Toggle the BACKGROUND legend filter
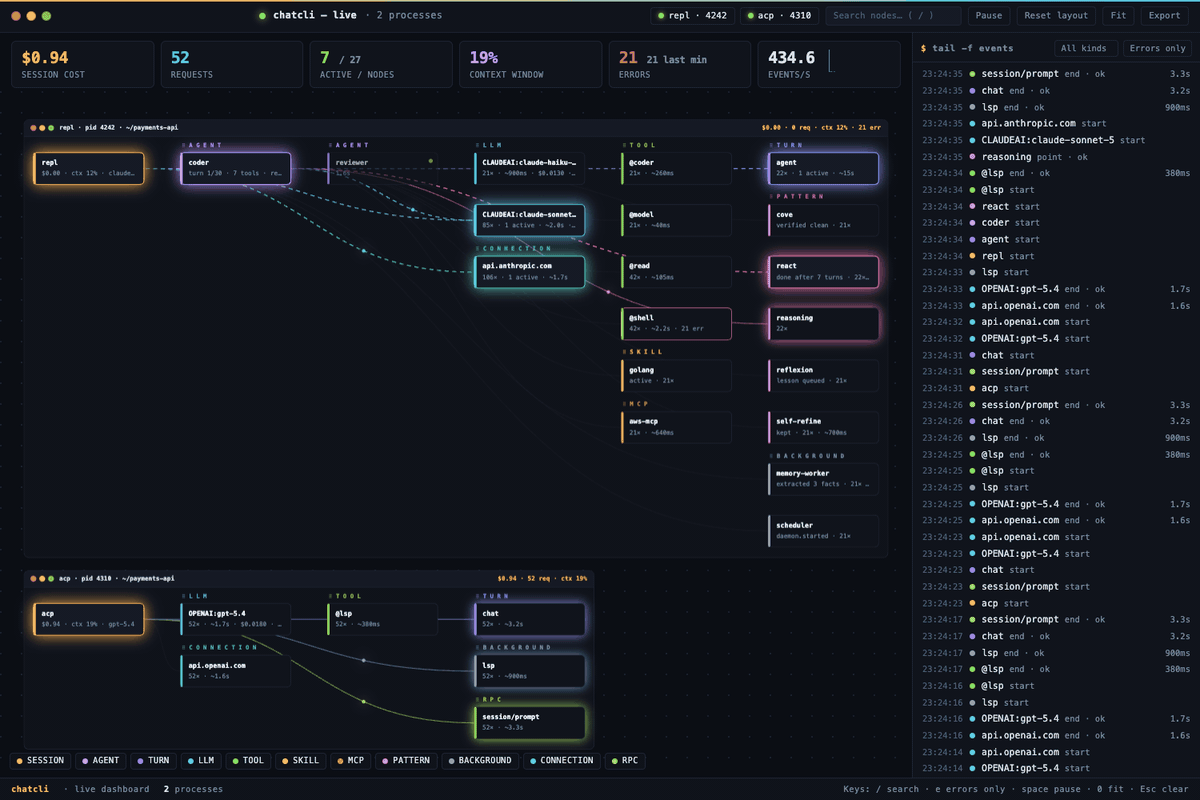This screenshot has height=800, width=1200. (479, 761)
